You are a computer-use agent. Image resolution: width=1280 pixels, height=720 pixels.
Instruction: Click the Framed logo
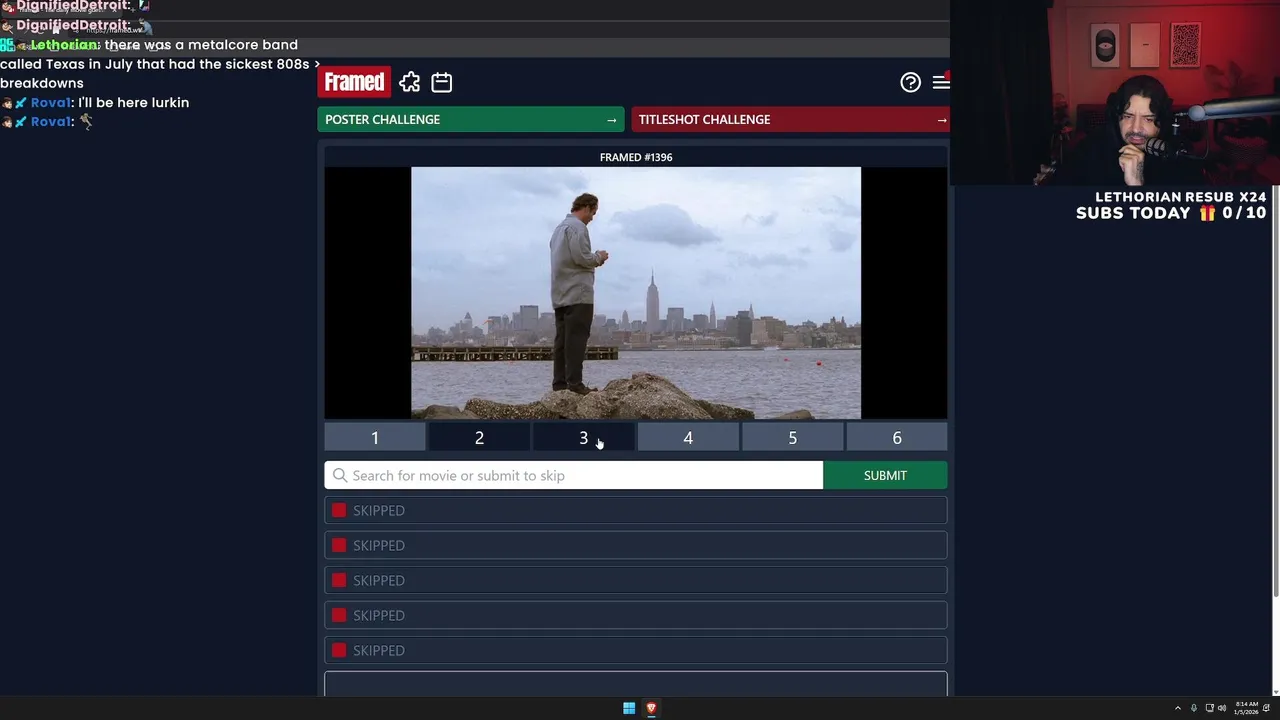coord(354,82)
